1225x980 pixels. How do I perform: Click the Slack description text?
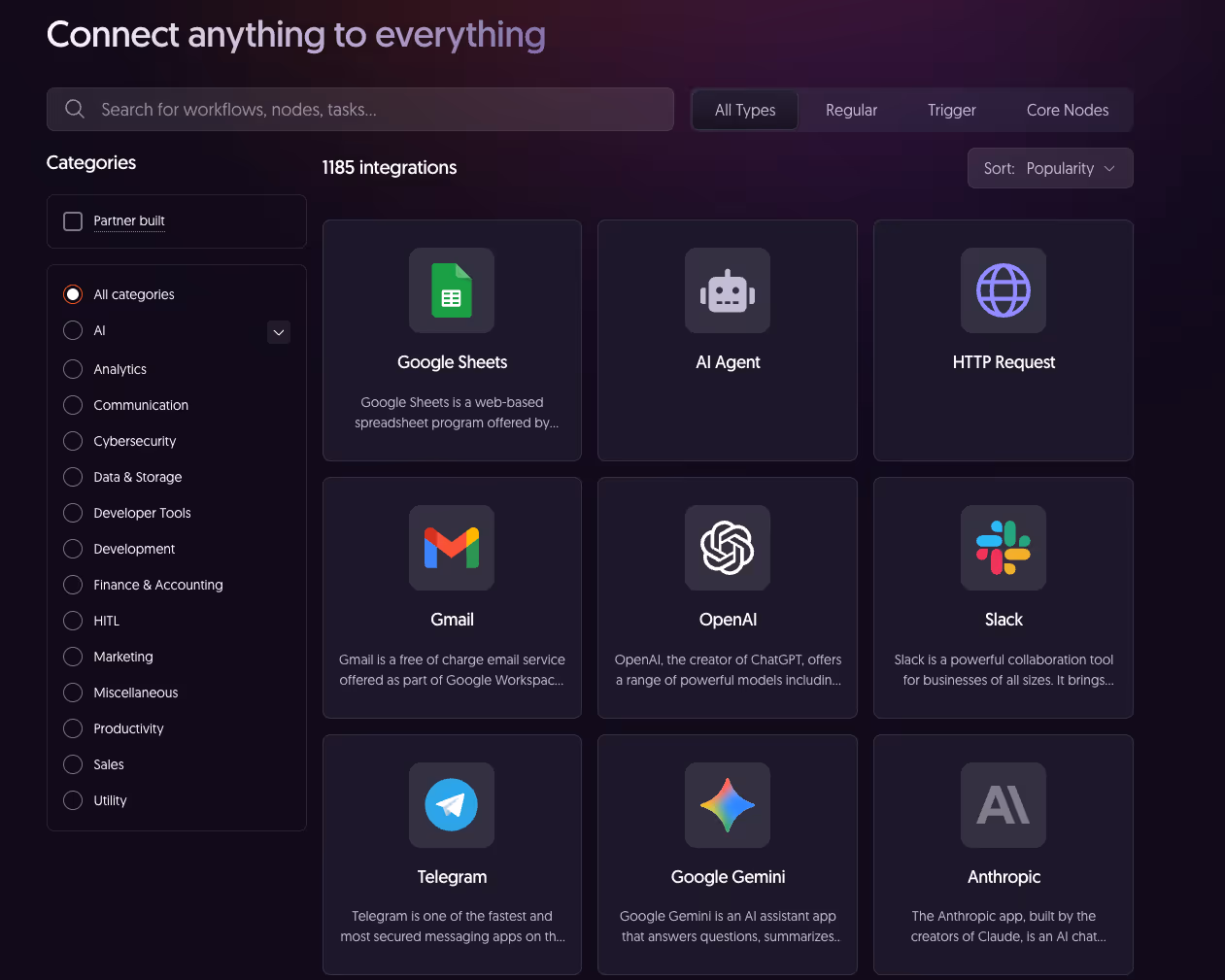[x=1004, y=670]
